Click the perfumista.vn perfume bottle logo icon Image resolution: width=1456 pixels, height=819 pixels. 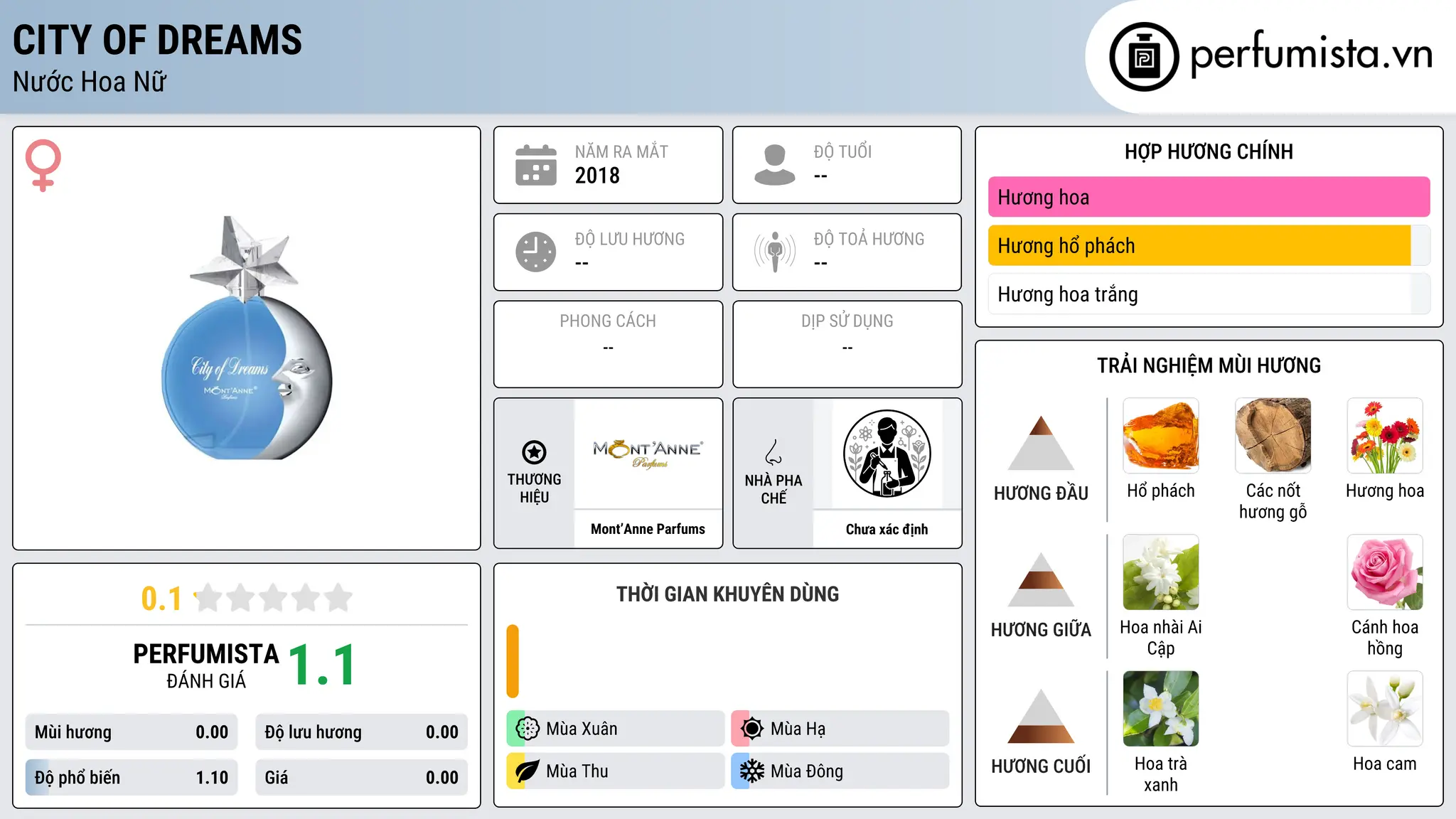1144,57
